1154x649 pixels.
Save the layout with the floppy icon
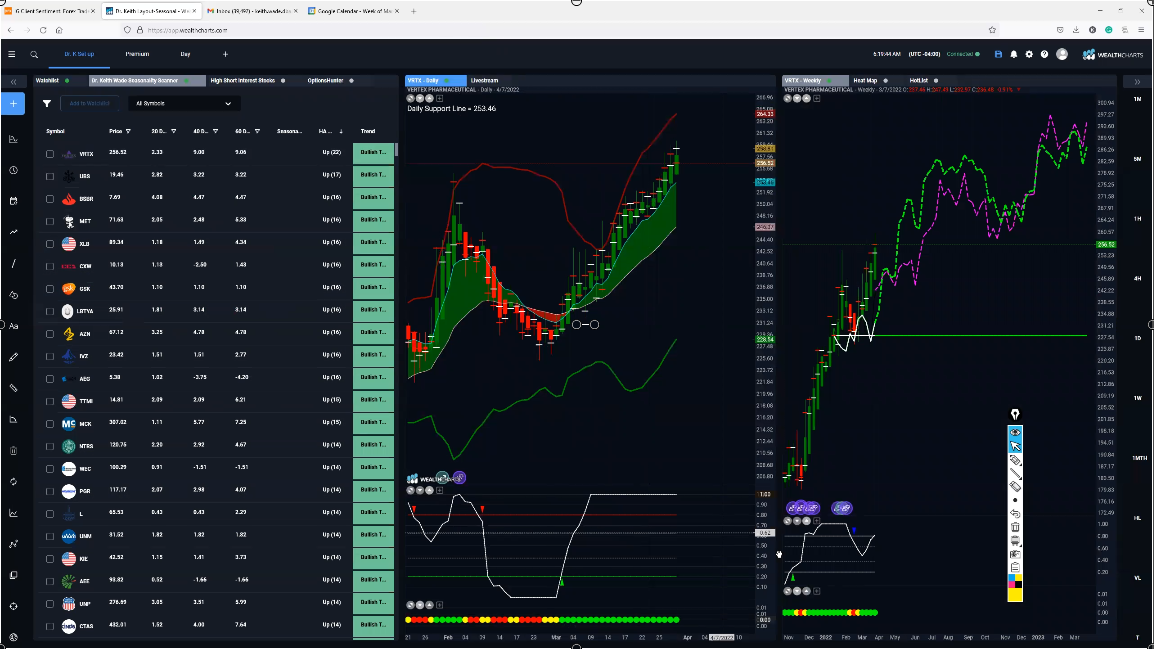coord(998,54)
